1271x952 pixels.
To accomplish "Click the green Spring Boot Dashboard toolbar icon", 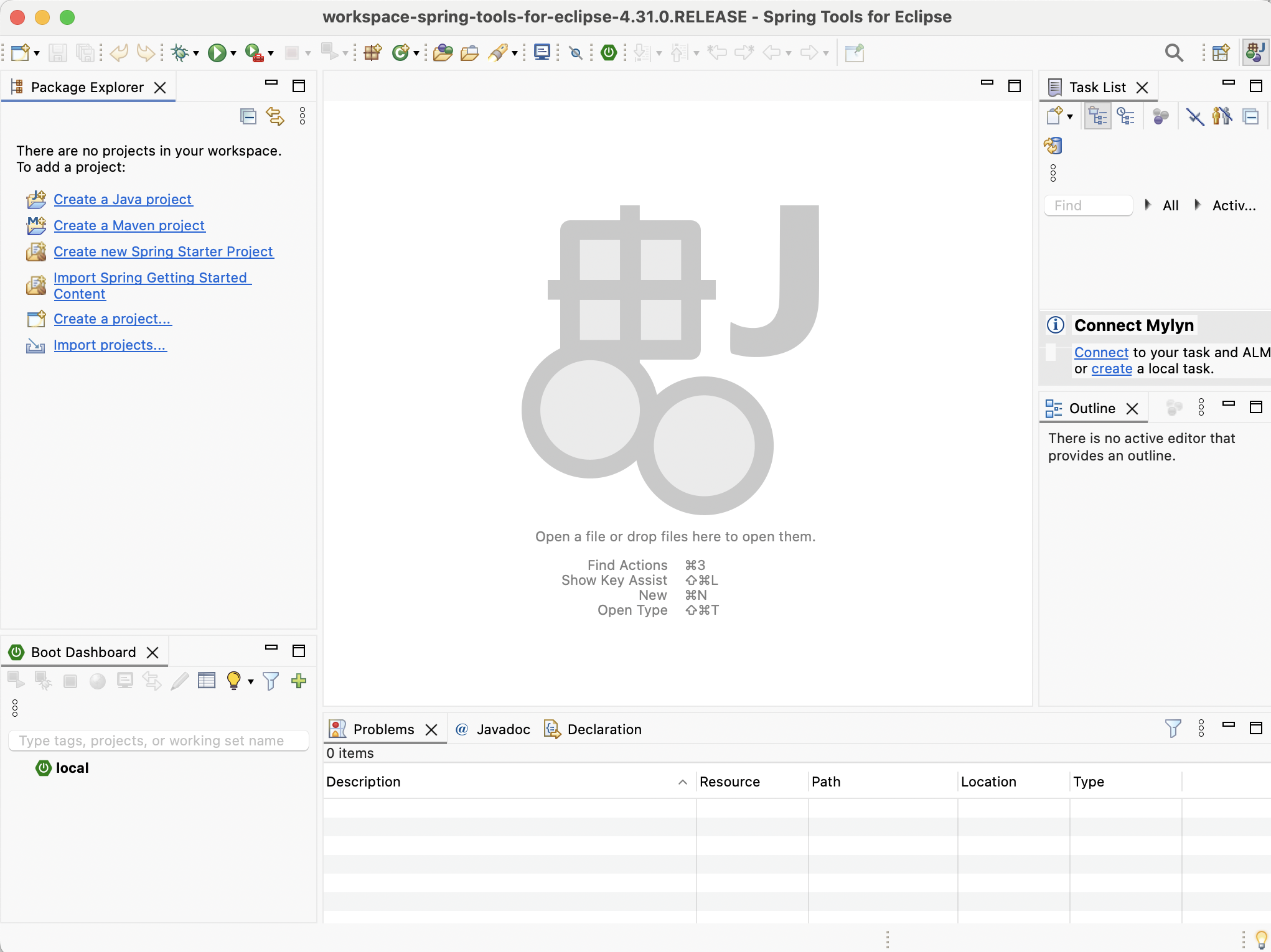I will pyautogui.click(x=609, y=53).
